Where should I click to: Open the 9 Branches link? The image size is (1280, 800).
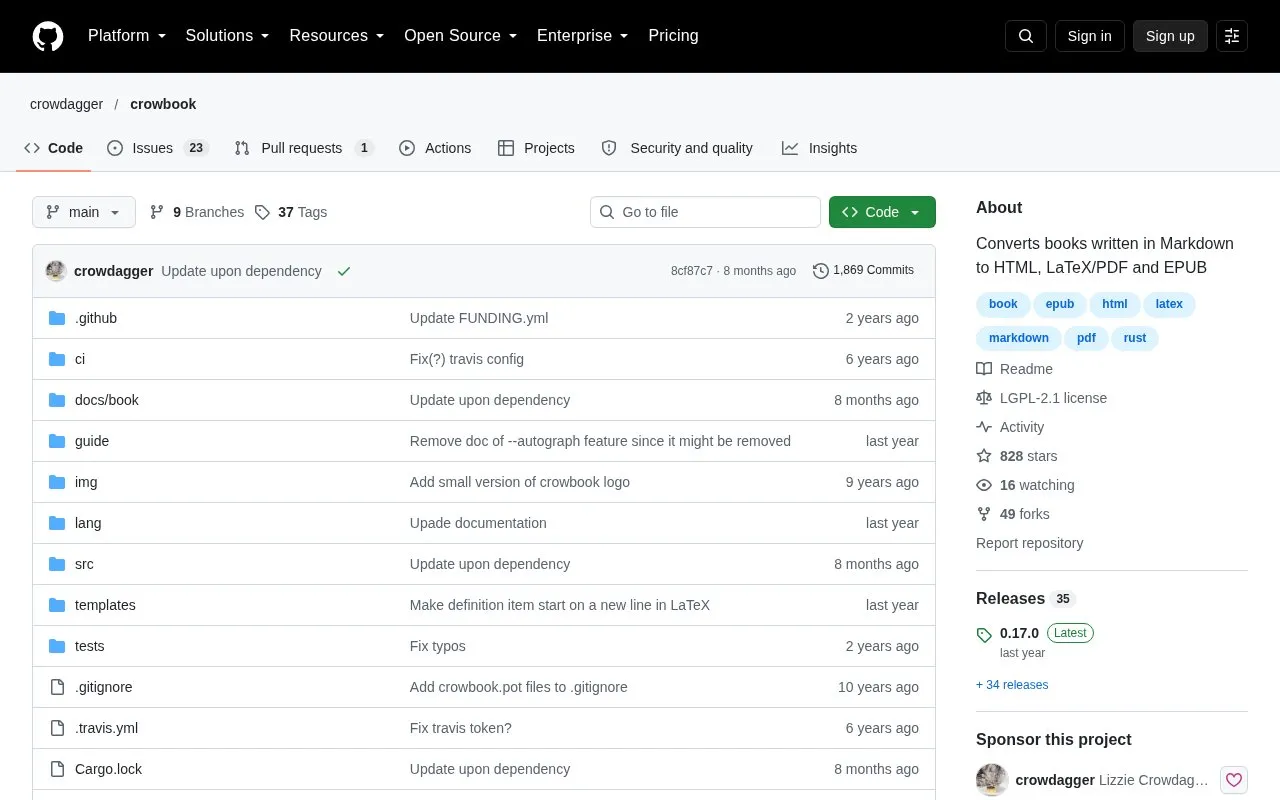(197, 212)
